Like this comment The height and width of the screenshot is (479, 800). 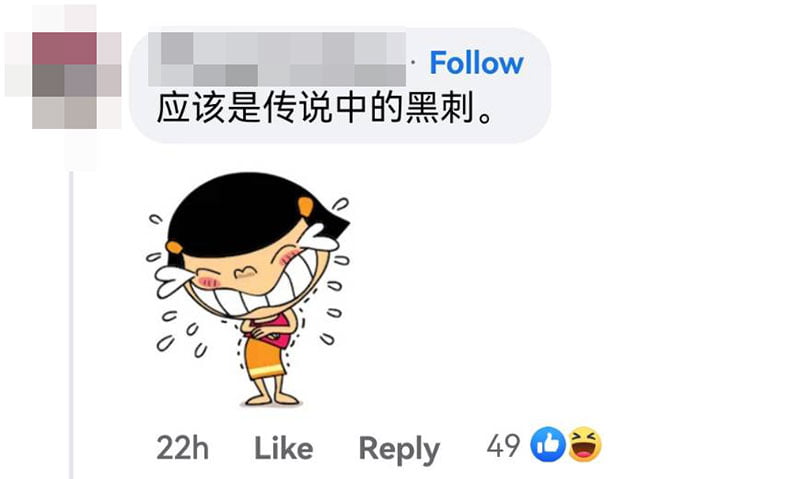[284, 448]
